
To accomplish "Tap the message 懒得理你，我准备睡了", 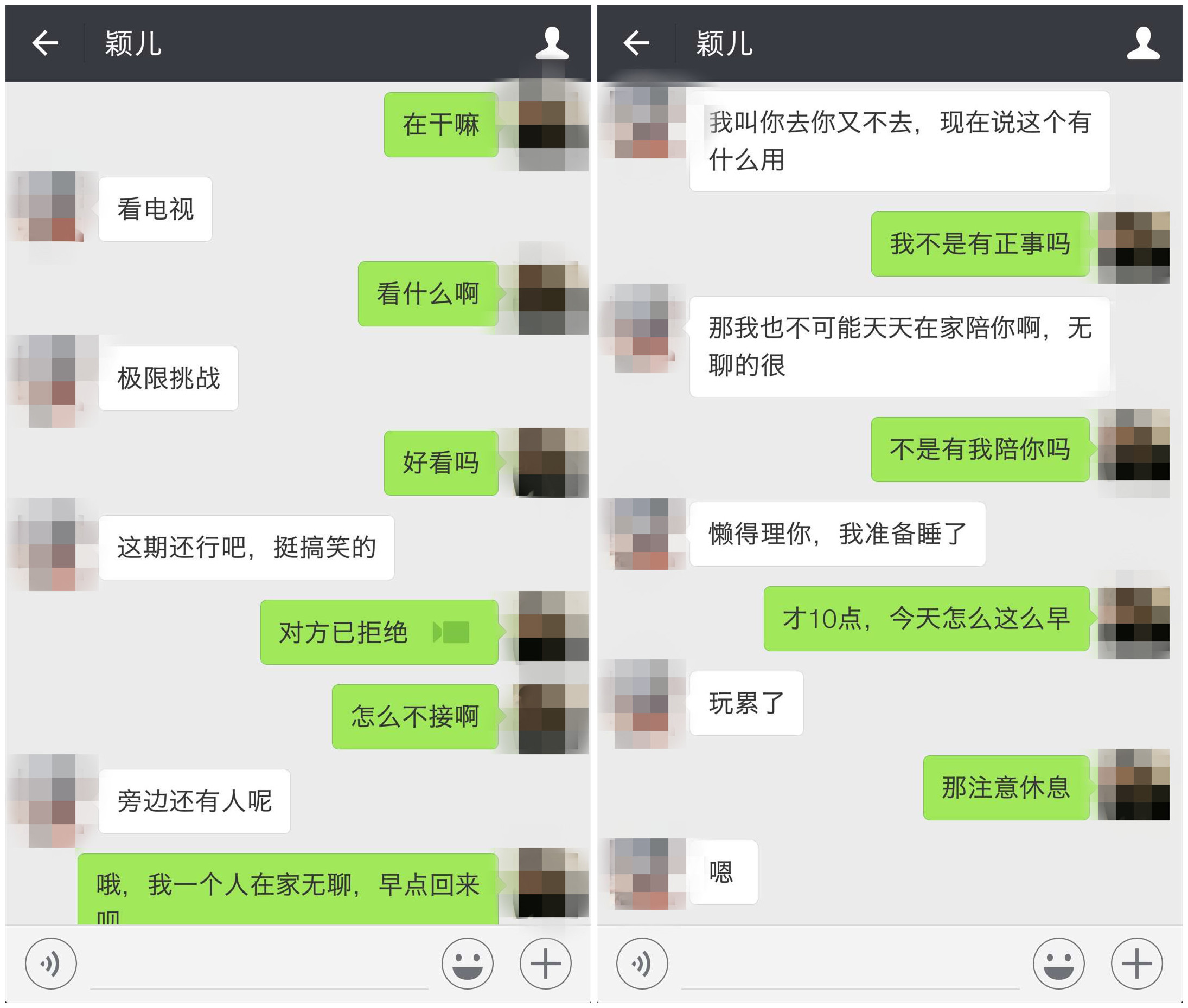I will (837, 534).
